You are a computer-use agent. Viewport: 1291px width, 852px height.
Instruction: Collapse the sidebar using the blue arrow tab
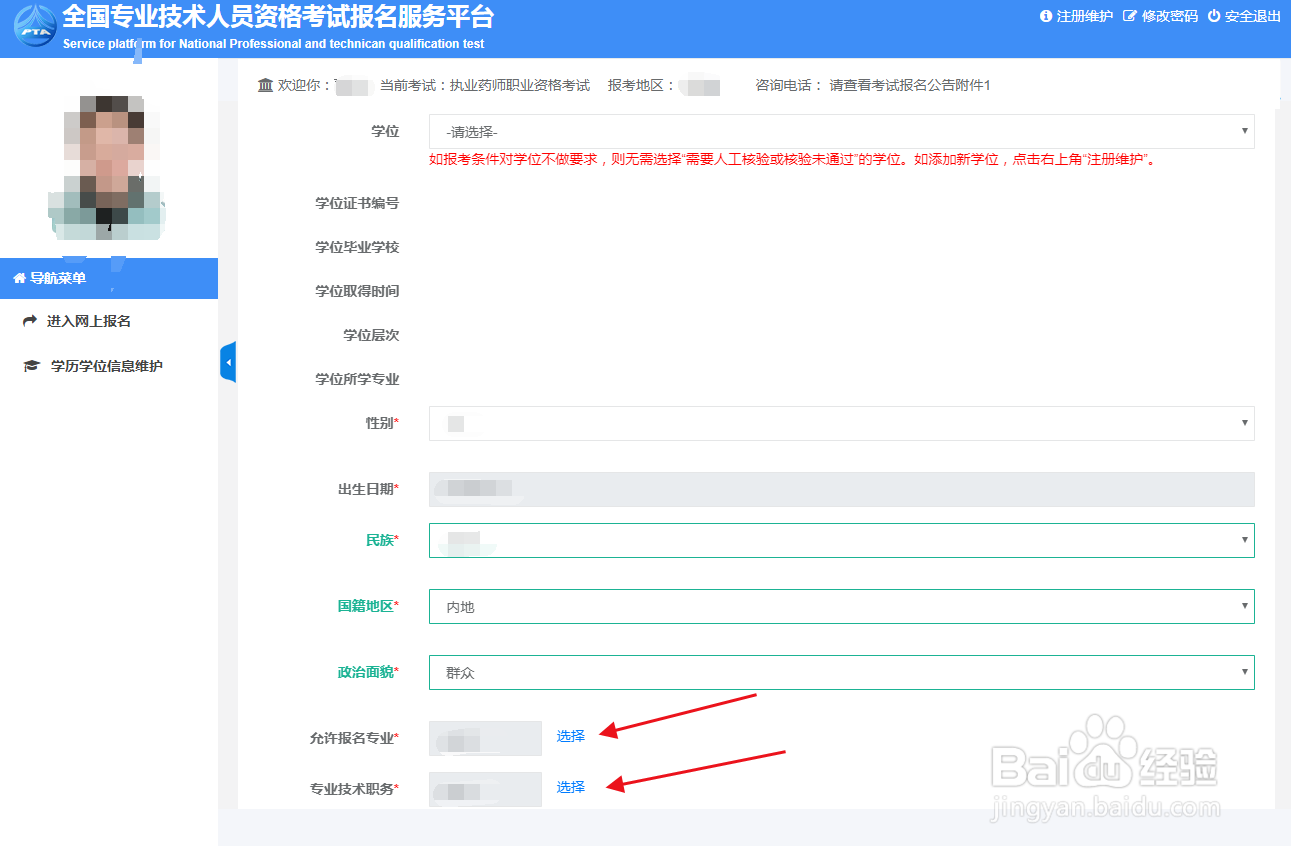pyautogui.click(x=226, y=361)
